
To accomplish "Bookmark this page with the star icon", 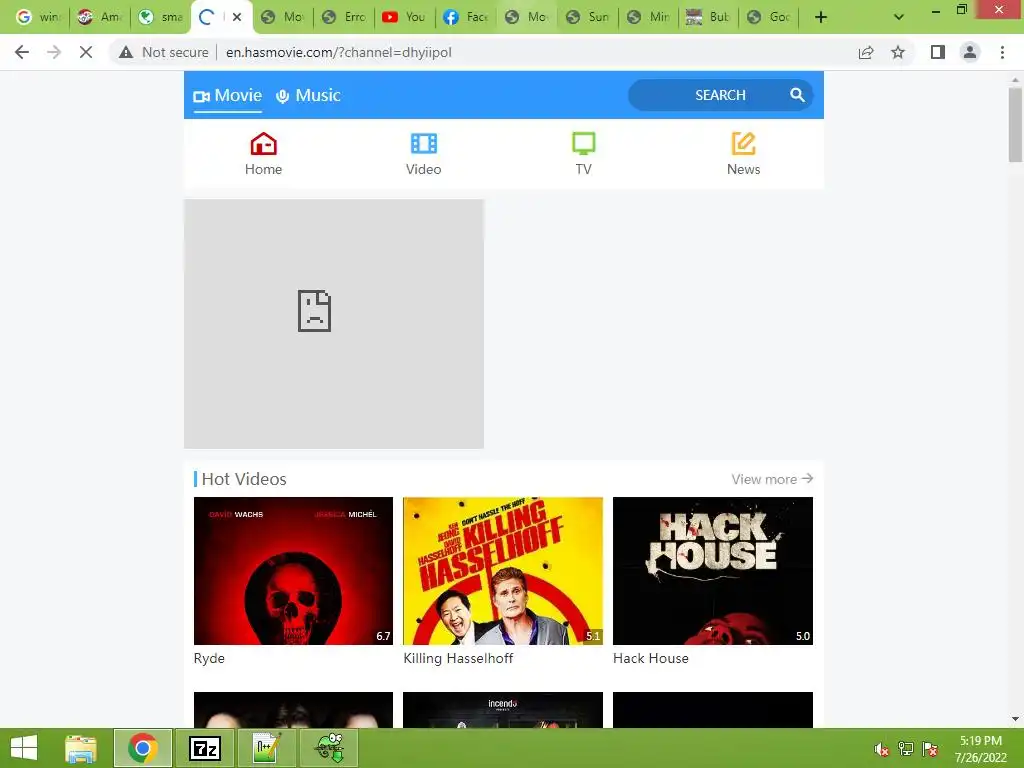I will point(898,52).
